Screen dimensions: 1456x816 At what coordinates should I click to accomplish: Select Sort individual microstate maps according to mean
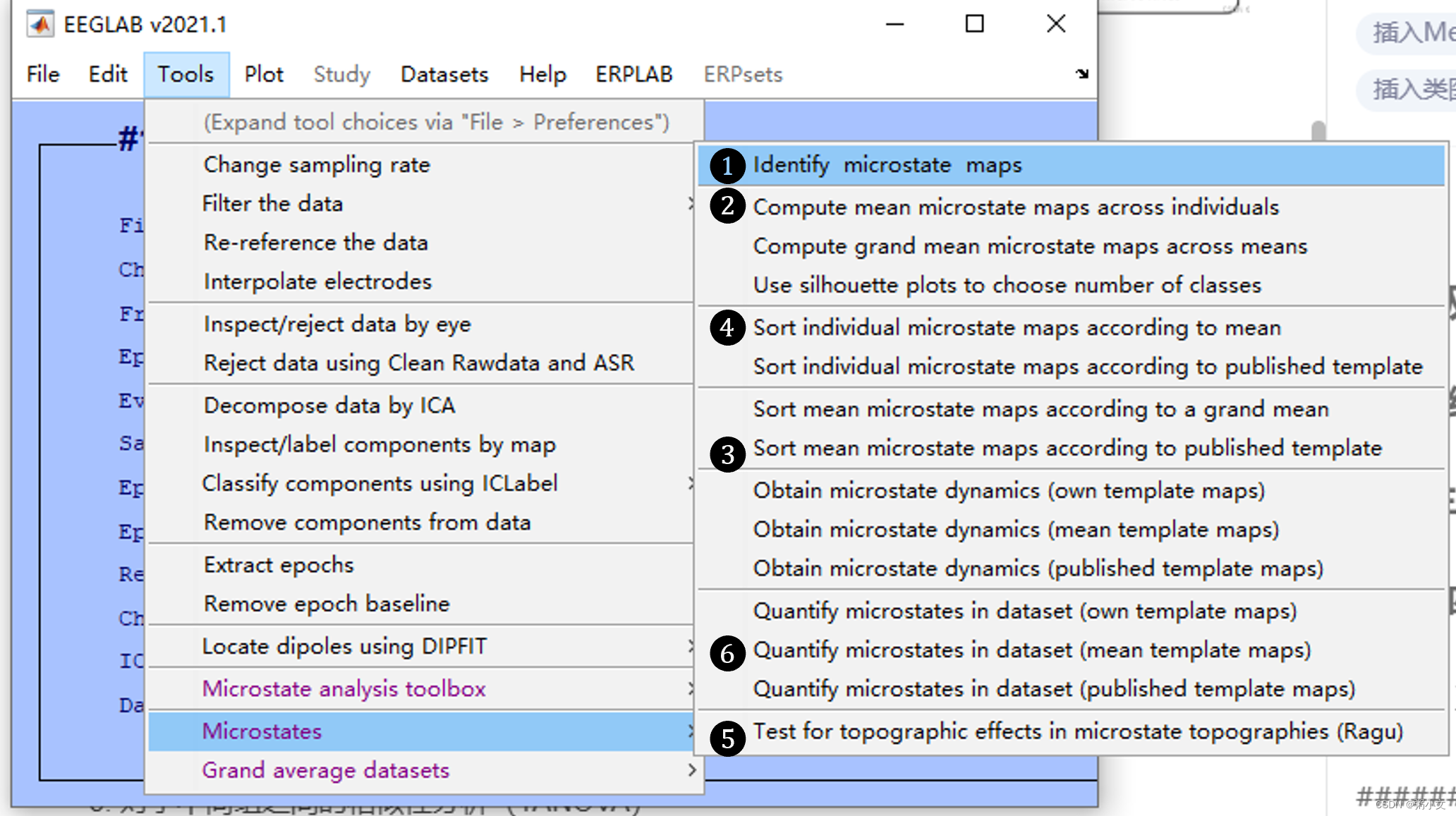pyautogui.click(x=1071, y=328)
